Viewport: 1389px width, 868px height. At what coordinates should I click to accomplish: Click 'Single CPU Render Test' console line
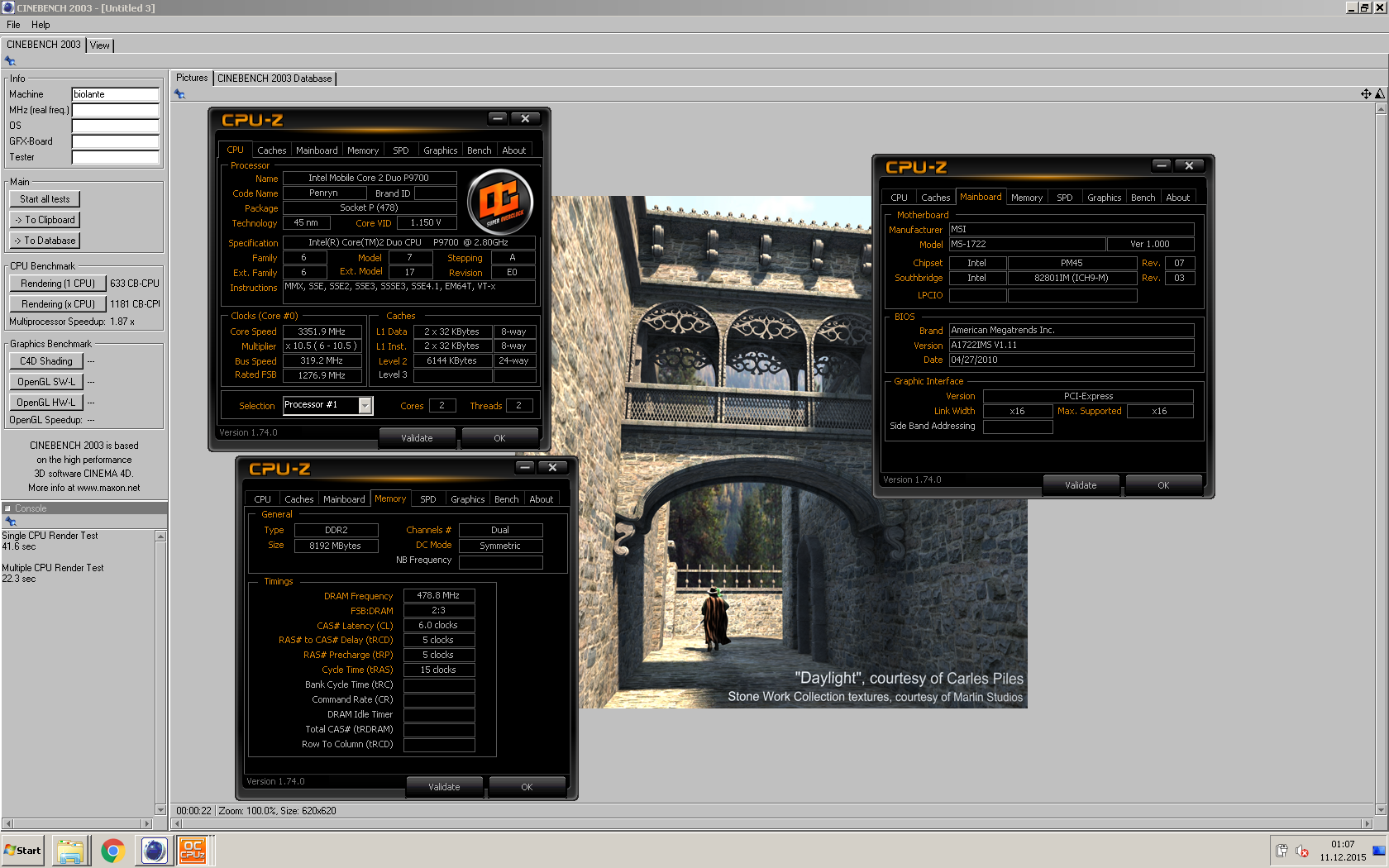(50, 536)
